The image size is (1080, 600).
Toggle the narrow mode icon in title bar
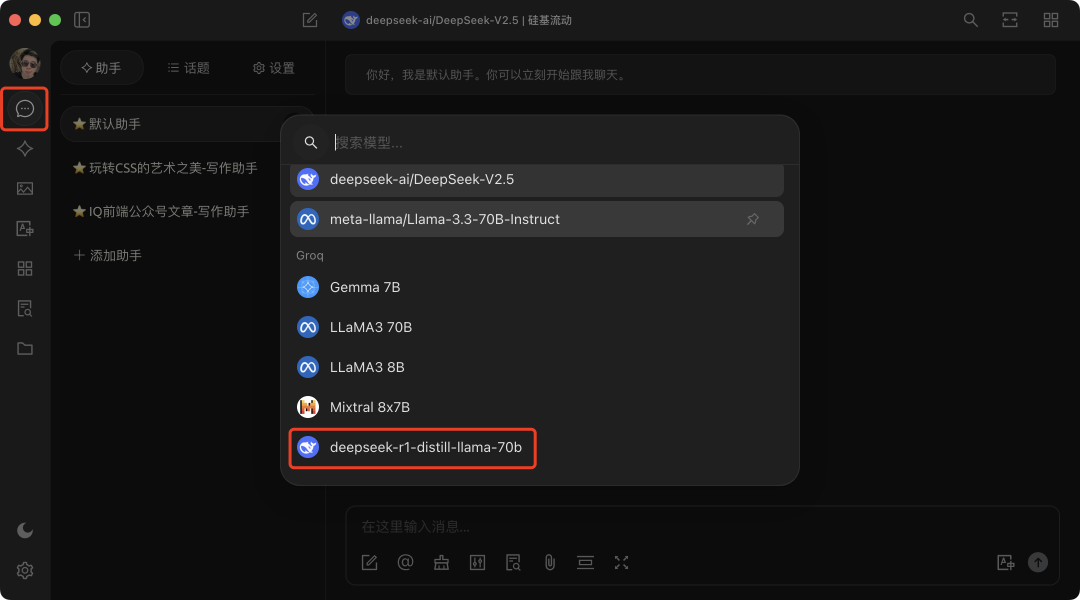click(x=1010, y=20)
